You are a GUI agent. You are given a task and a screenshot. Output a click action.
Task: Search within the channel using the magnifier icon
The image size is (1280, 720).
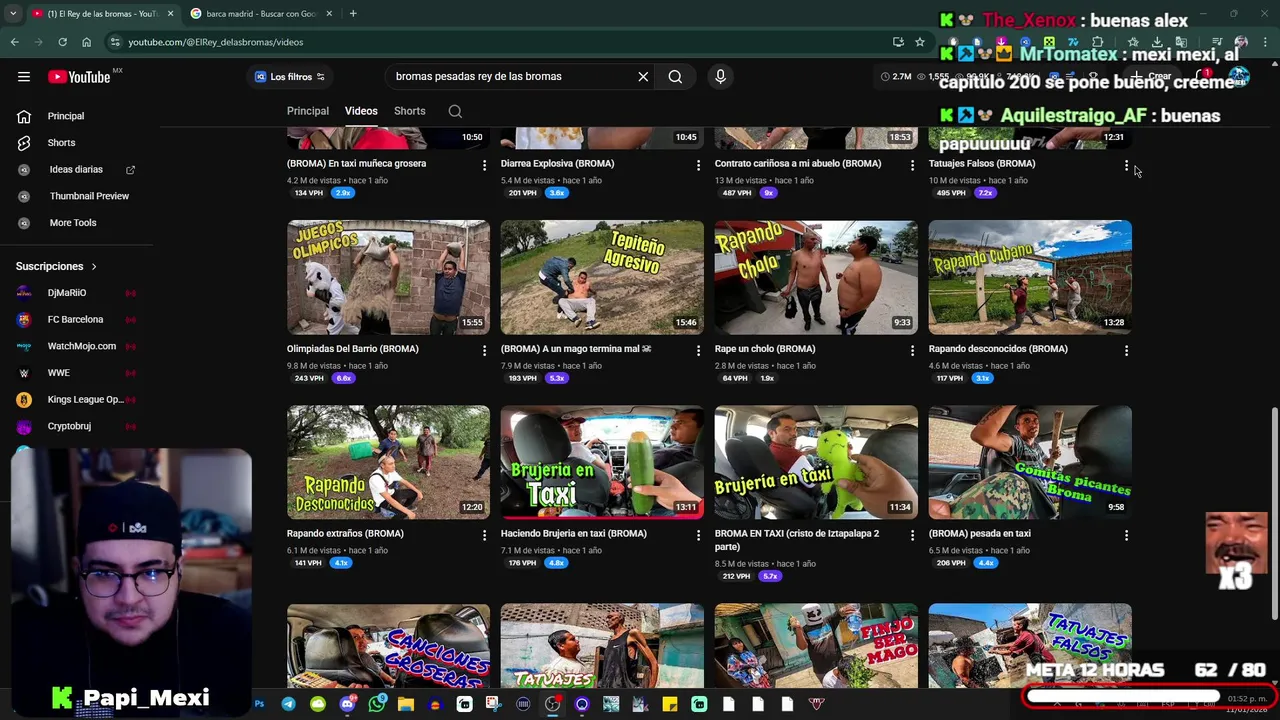pos(455,111)
